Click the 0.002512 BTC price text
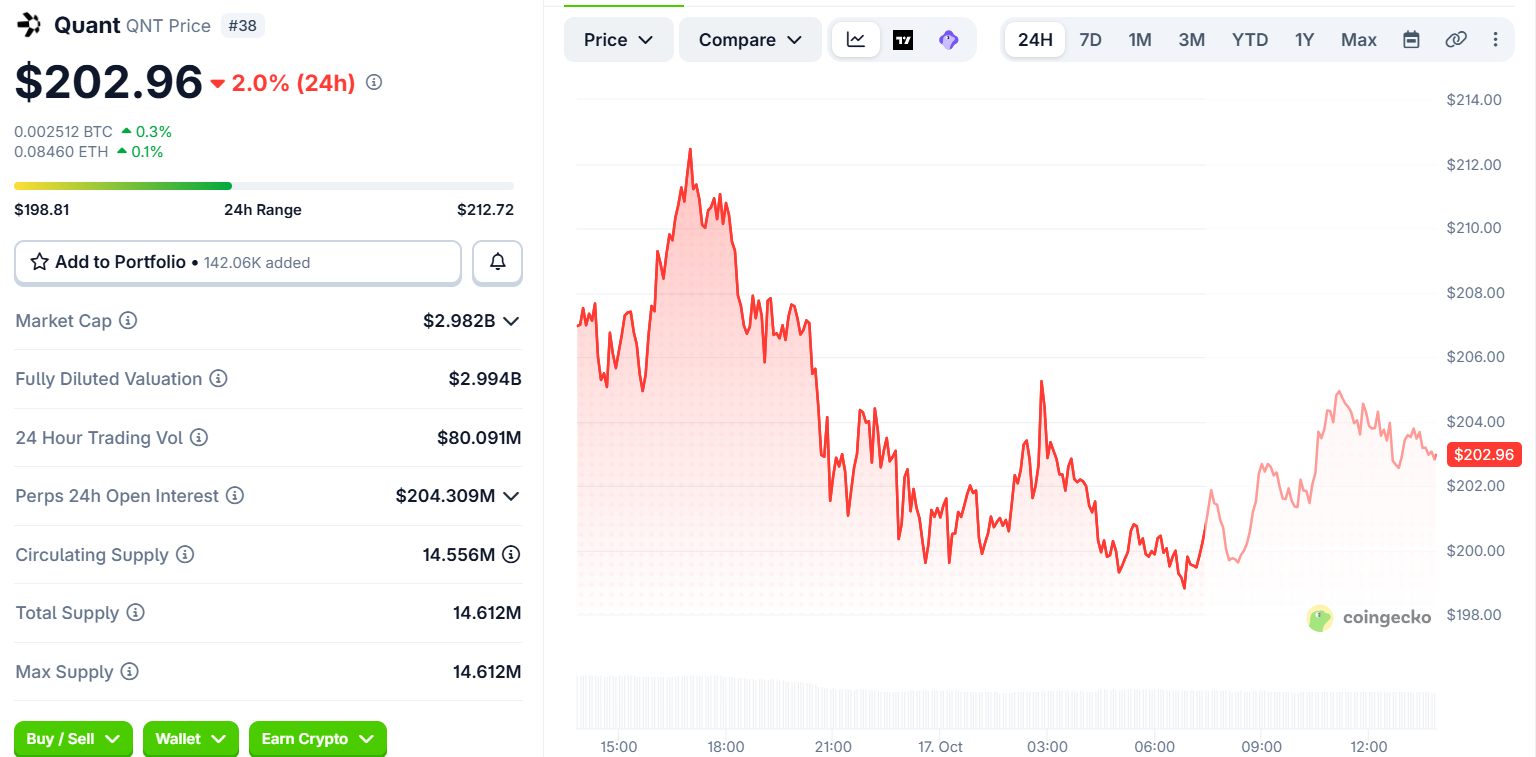The height and width of the screenshot is (757, 1536). [x=63, y=131]
